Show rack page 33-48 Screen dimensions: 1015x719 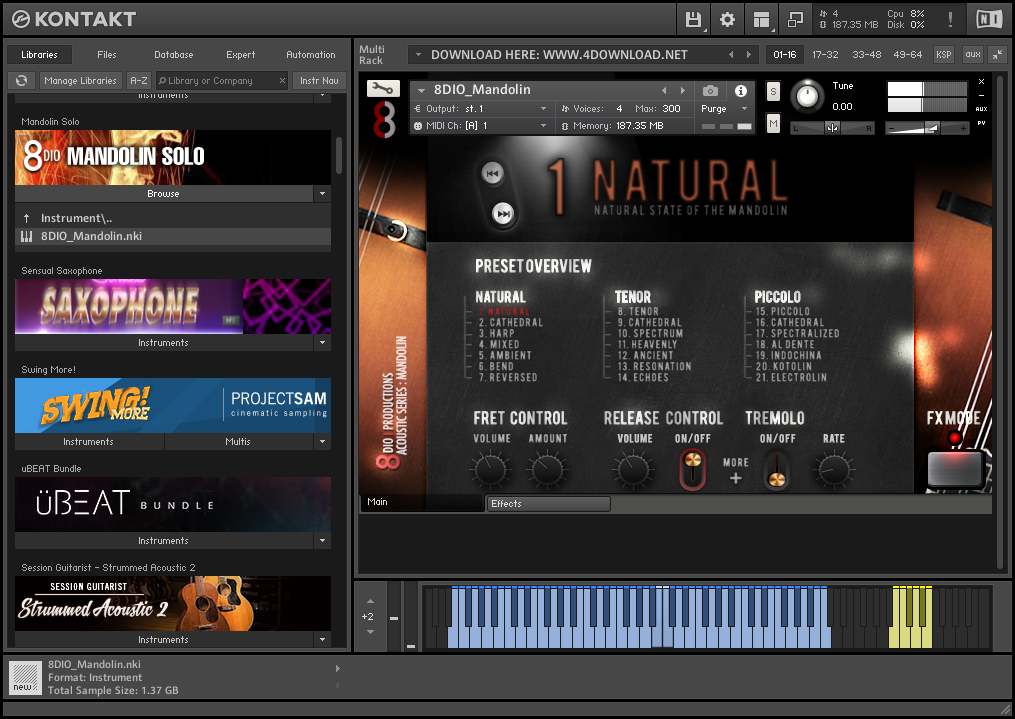click(866, 54)
